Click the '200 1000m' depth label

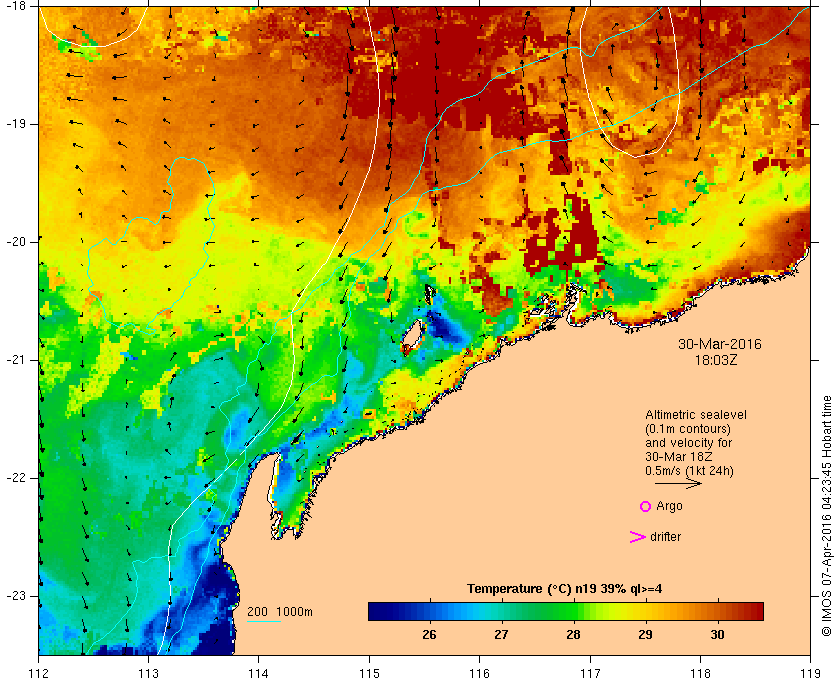[280, 612]
